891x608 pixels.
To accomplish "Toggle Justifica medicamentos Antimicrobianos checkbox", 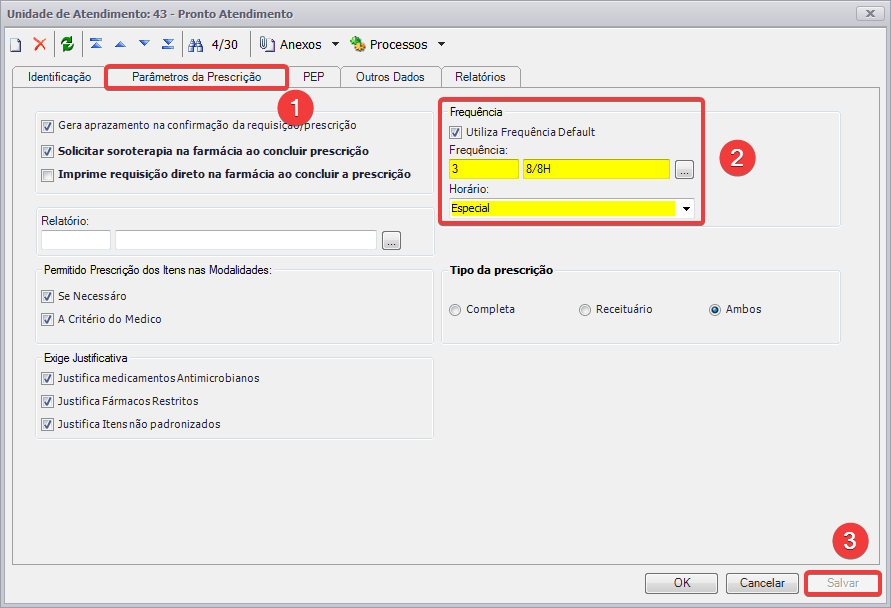I will click(x=48, y=378).
